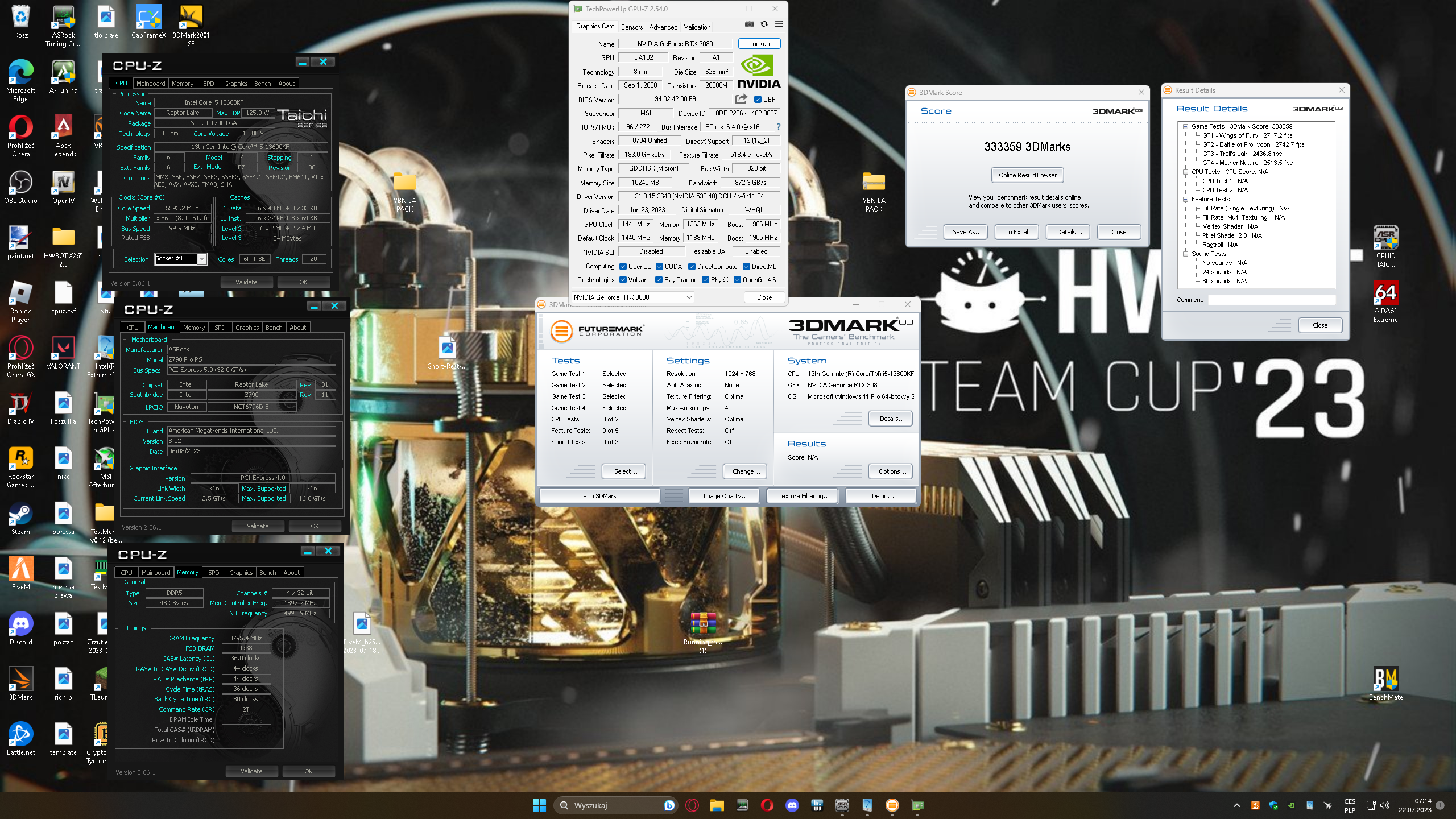The height and width of the screenshot is (819, 1456).
Task: Open the GPU selection dropdown in GPU-Z
Action: (633, 297)
